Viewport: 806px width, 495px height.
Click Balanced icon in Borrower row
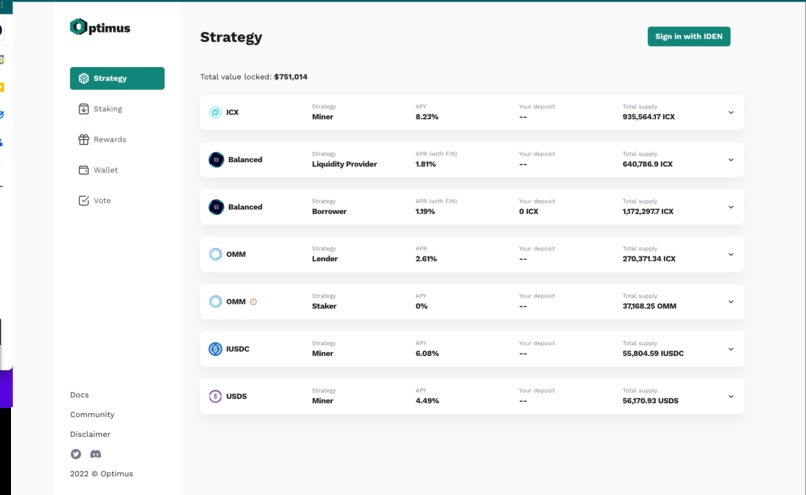pyautogui.click(x=216, y=207)
